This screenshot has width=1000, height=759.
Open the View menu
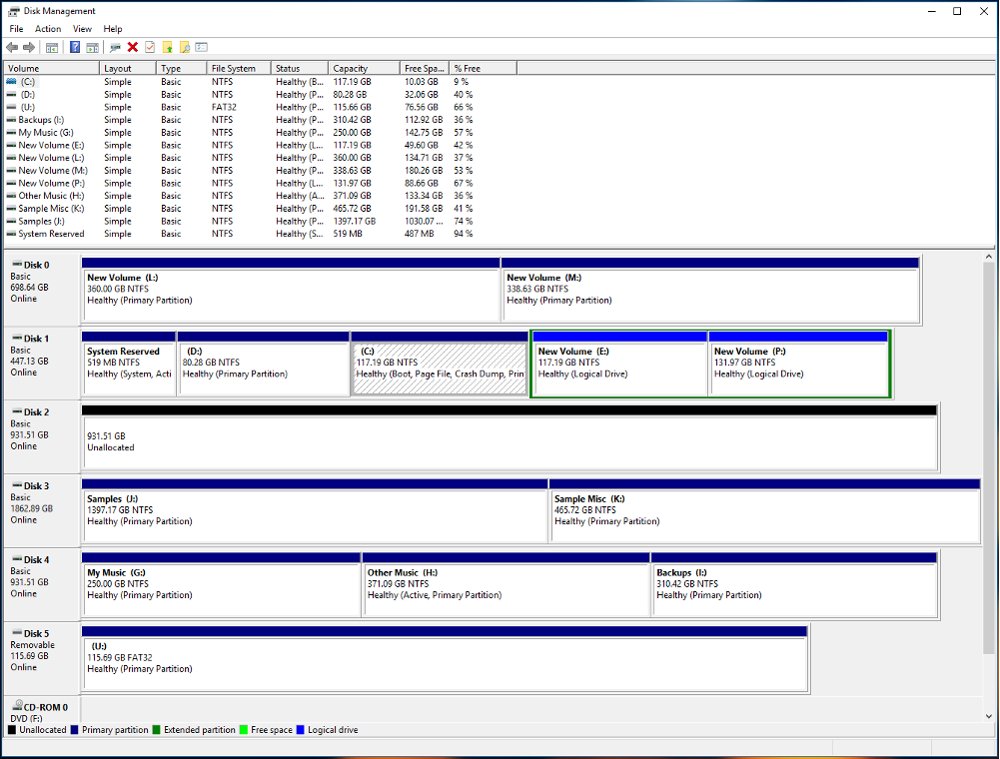point(82,29)
